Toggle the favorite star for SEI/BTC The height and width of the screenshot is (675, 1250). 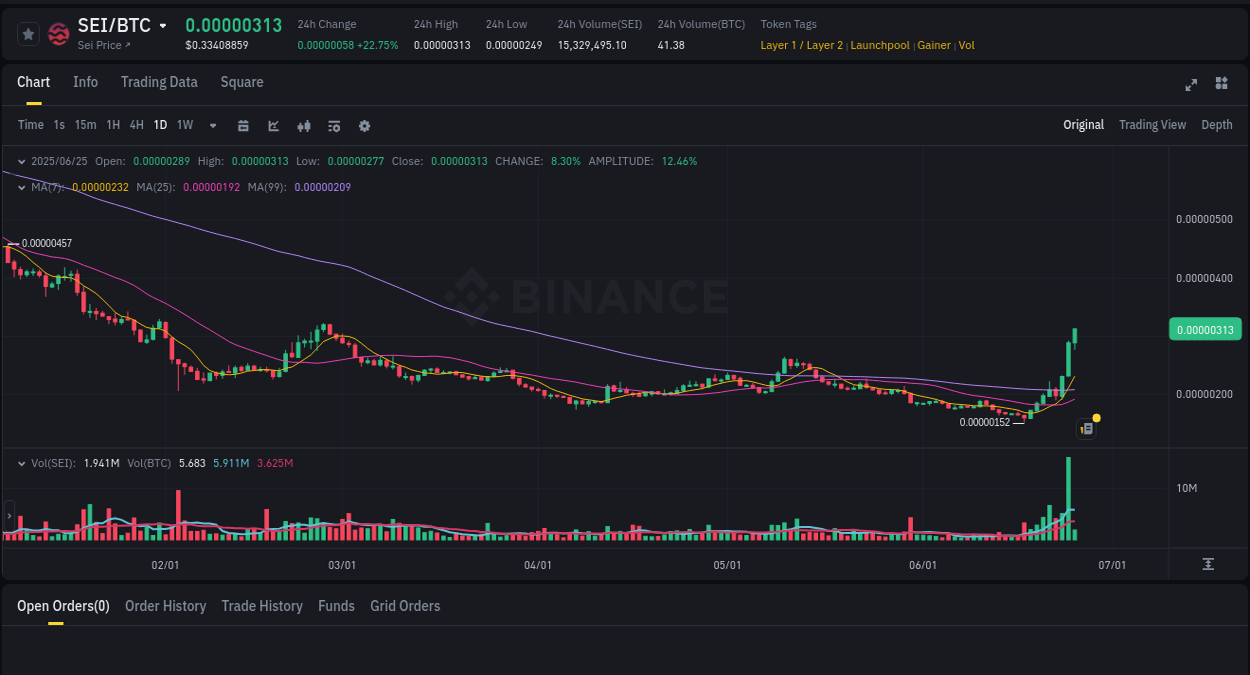coord(28,33)
